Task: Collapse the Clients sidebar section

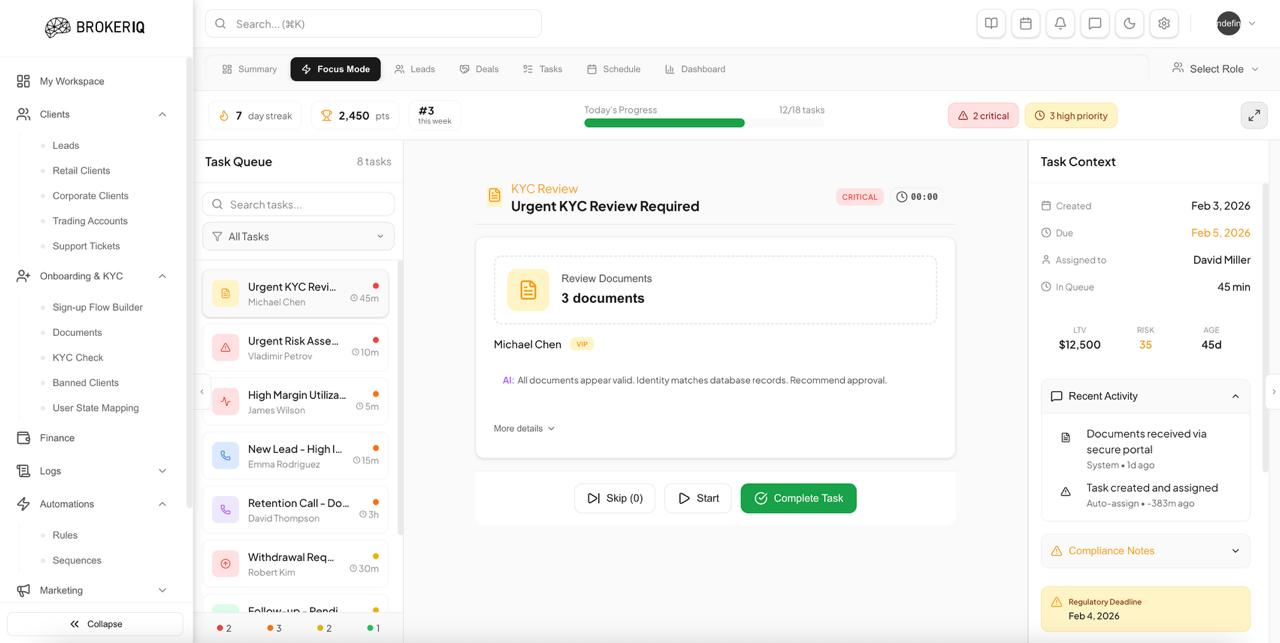Action: tap(162, 114)
